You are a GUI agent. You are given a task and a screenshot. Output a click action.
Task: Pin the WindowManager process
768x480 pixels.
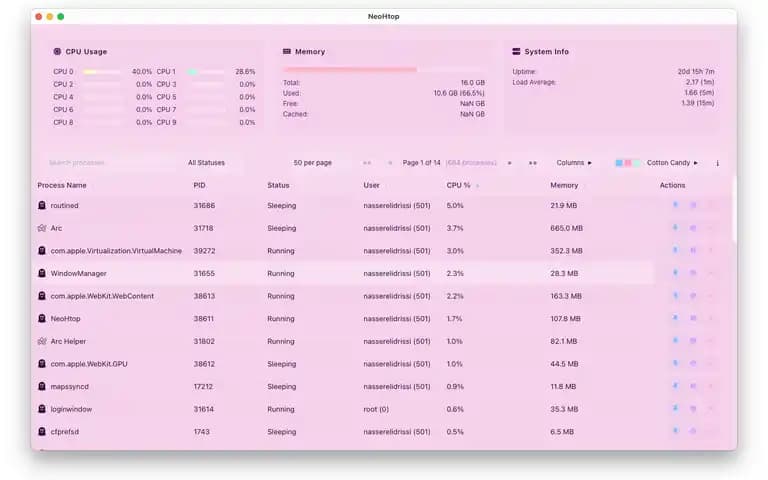(x=675, y=273)
